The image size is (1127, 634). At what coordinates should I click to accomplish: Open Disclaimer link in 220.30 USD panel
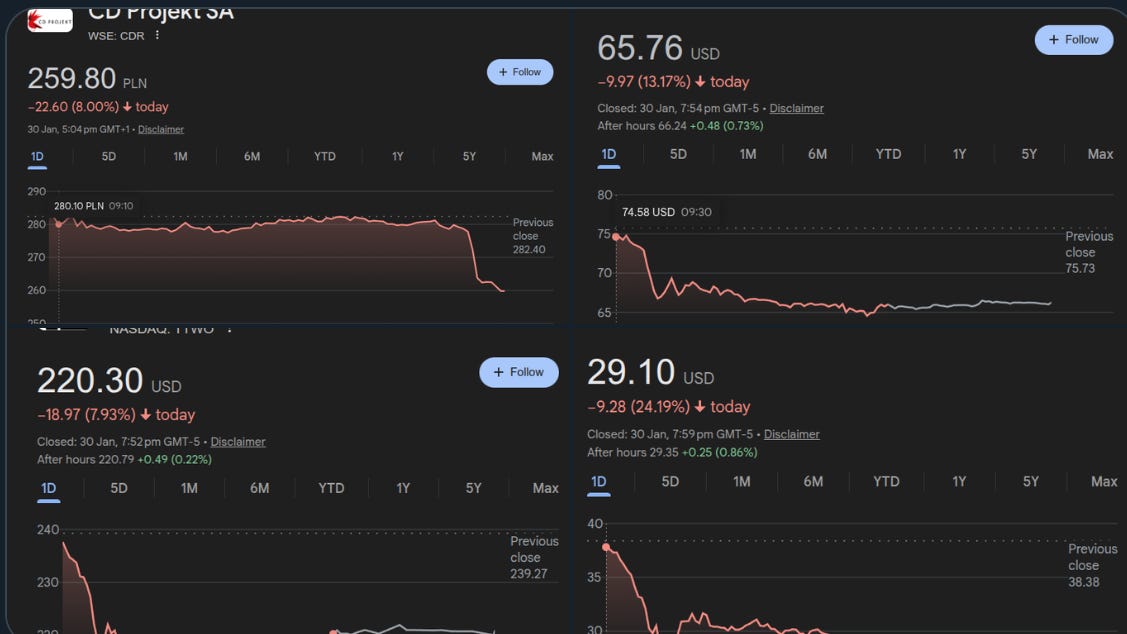pyautogui.click(x=238, y=441)
